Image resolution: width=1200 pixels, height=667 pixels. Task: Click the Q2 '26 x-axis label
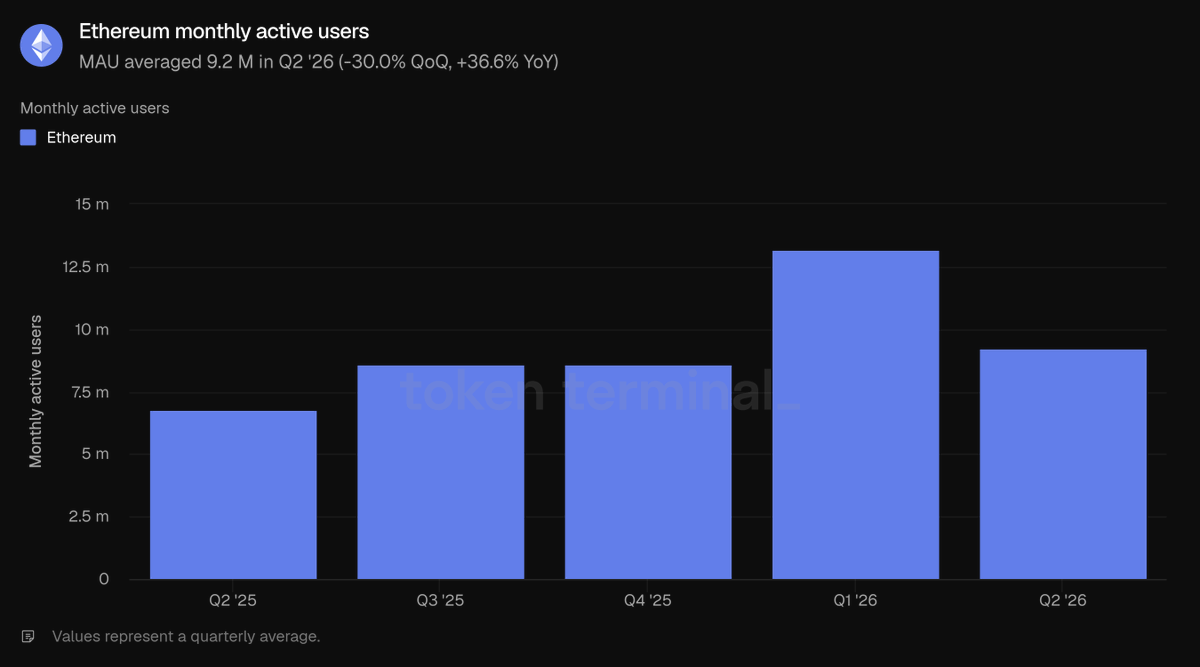(x=1063, y=601)
